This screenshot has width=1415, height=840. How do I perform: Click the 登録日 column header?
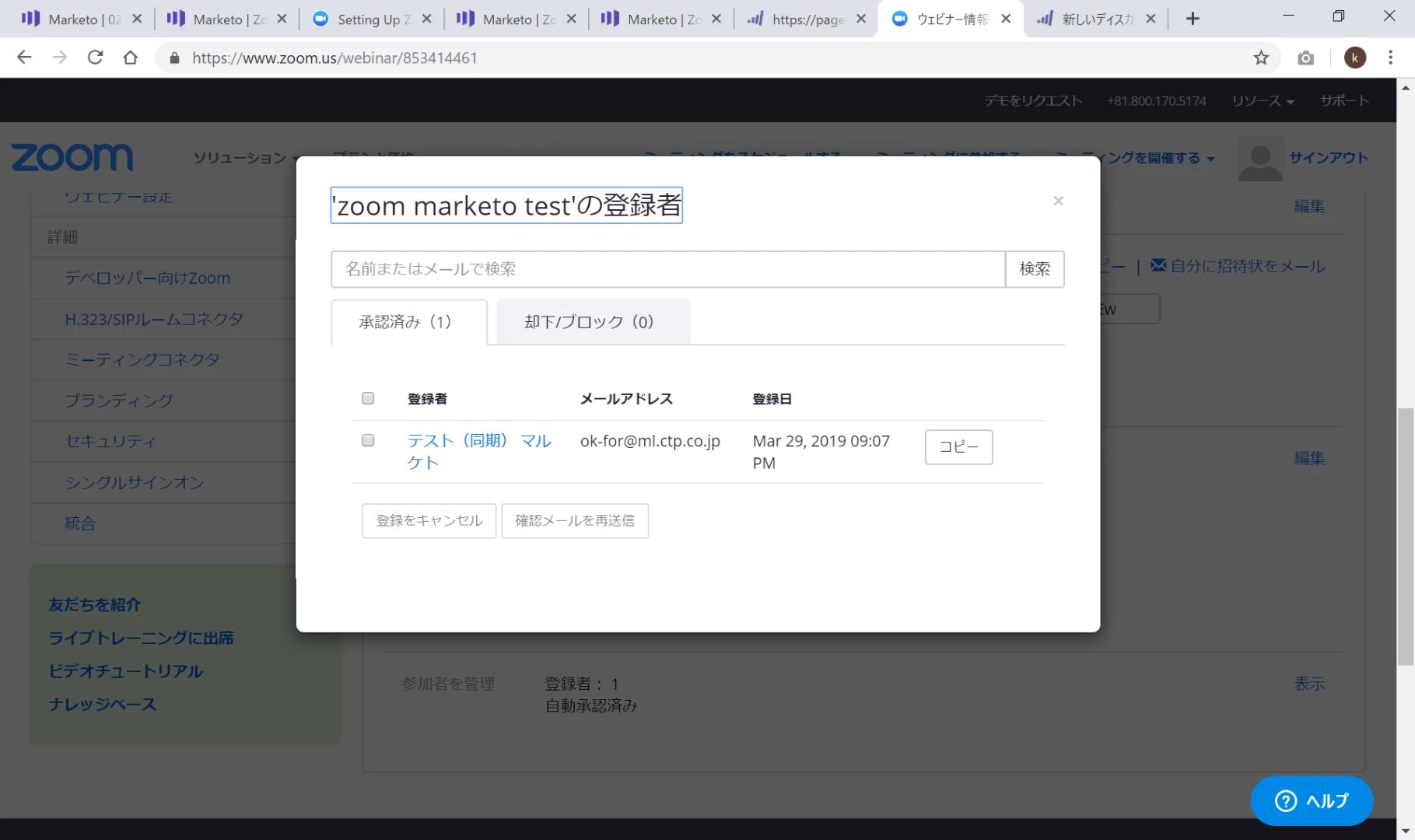coord(772,399)
